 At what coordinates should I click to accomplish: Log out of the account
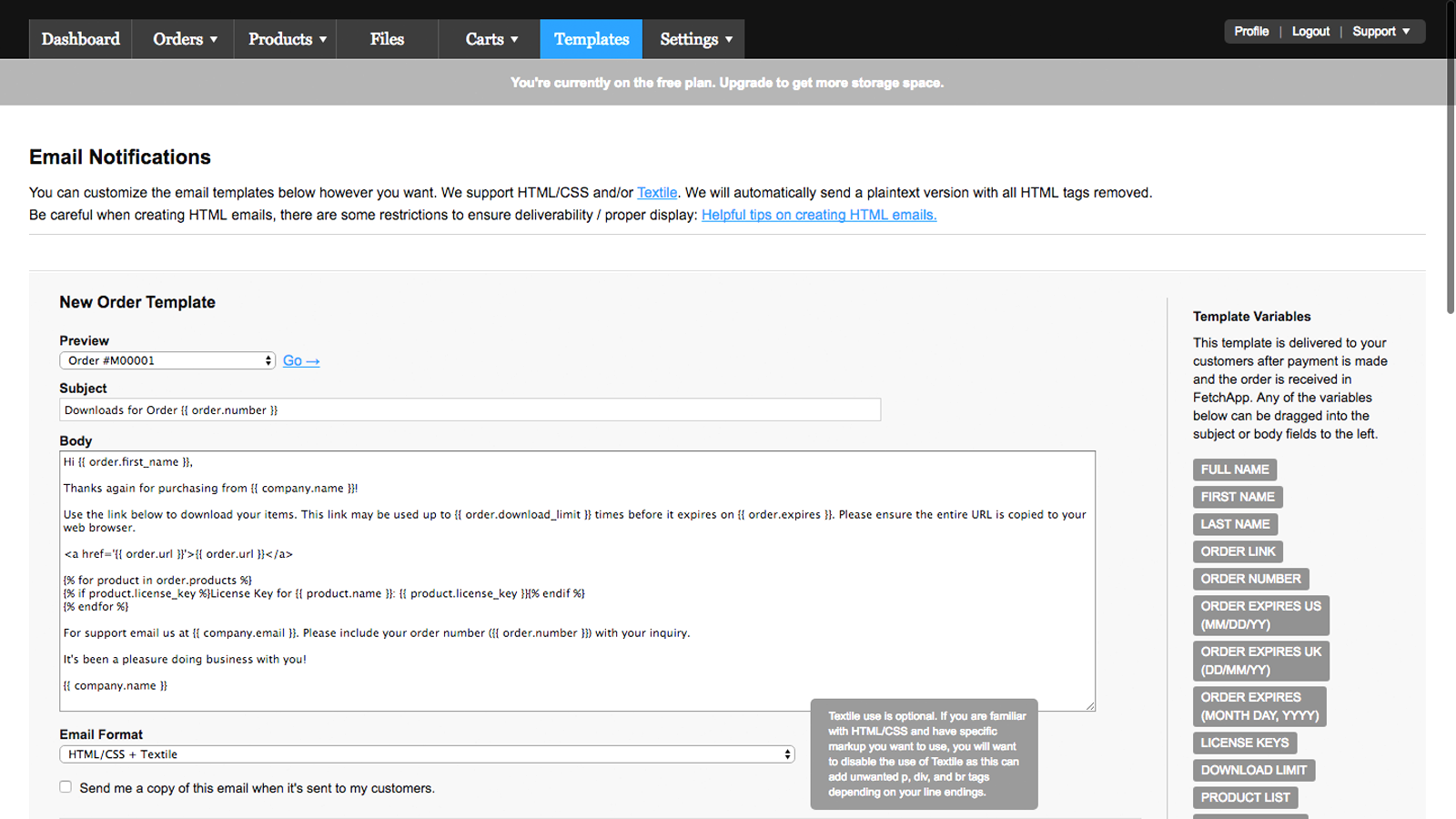coord(1310,30)
